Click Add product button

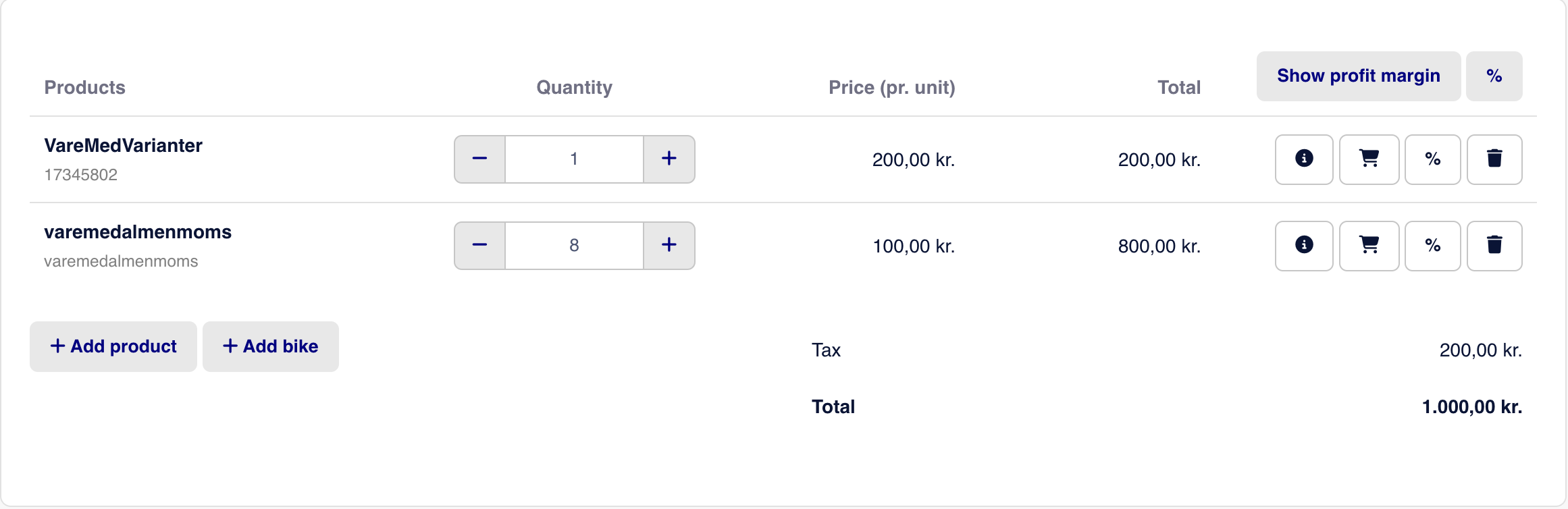point(113,346)
